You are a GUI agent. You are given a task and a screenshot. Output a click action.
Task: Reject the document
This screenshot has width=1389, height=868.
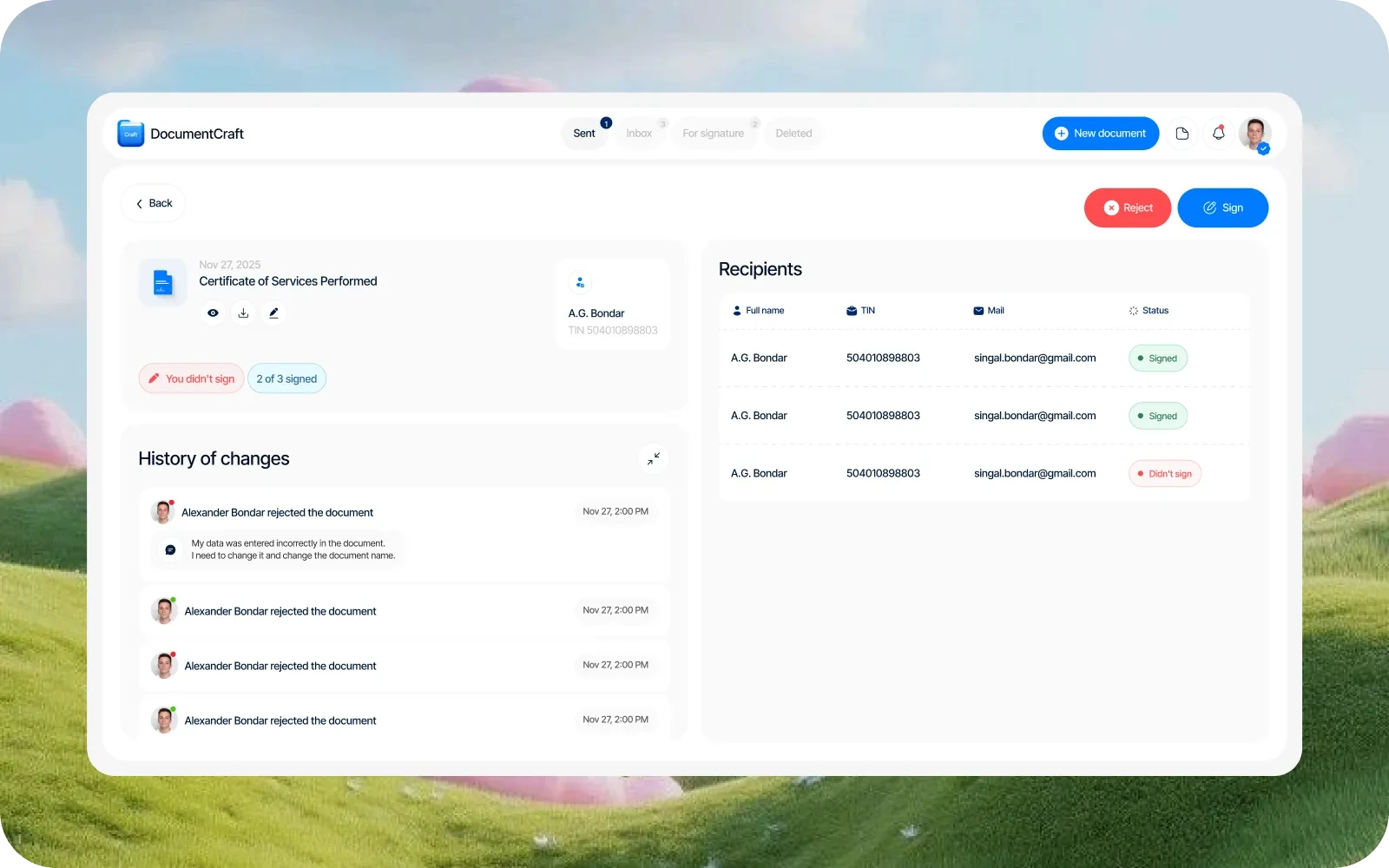[1127, 208]
